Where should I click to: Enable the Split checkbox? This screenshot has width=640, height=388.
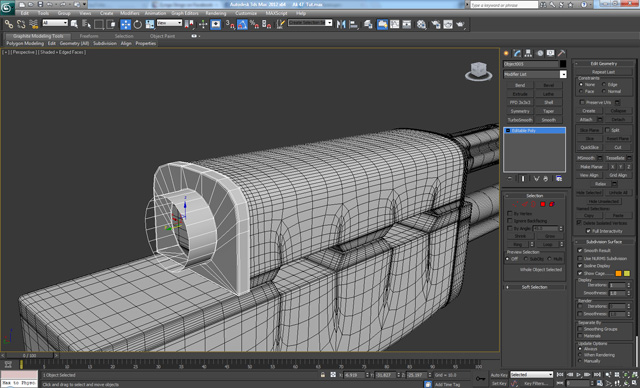(607, 130)
